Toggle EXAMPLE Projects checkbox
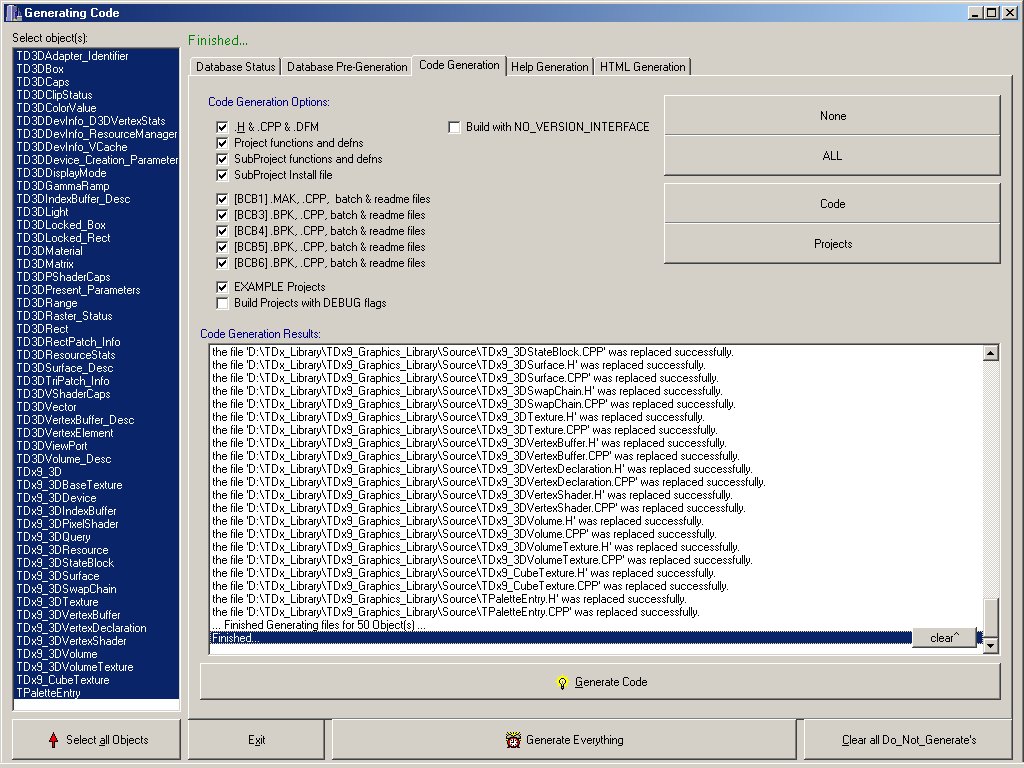 tap(222, 287)
